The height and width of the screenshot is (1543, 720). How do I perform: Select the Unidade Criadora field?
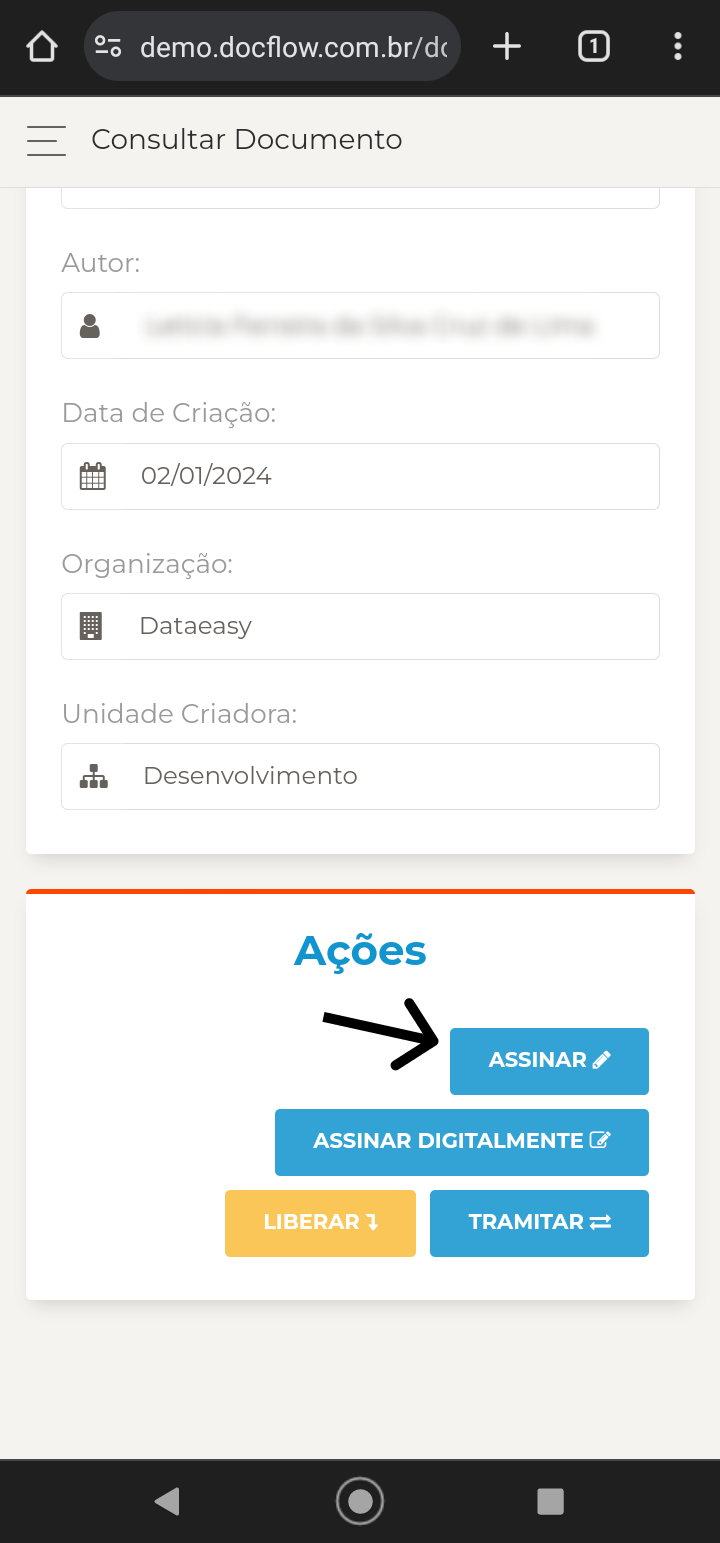coord(360,776)
